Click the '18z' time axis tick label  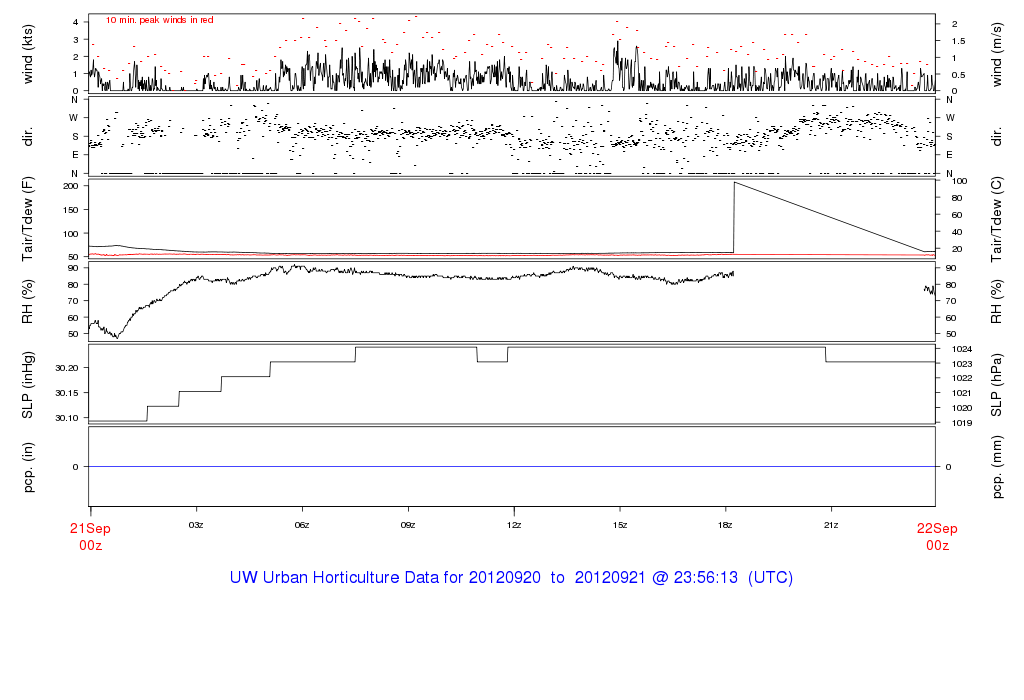point(725,525)
